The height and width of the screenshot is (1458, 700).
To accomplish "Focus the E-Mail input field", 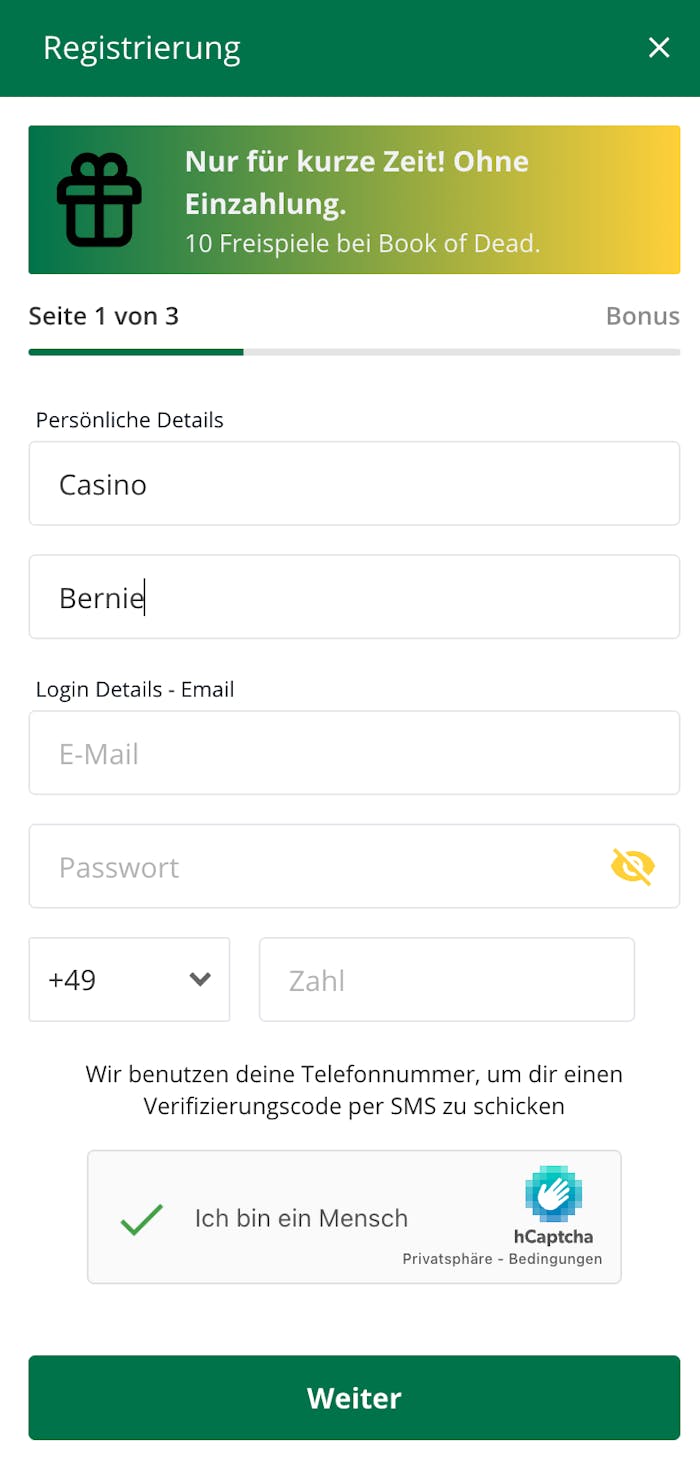I will pyautogui.click(x=354, y=754).
